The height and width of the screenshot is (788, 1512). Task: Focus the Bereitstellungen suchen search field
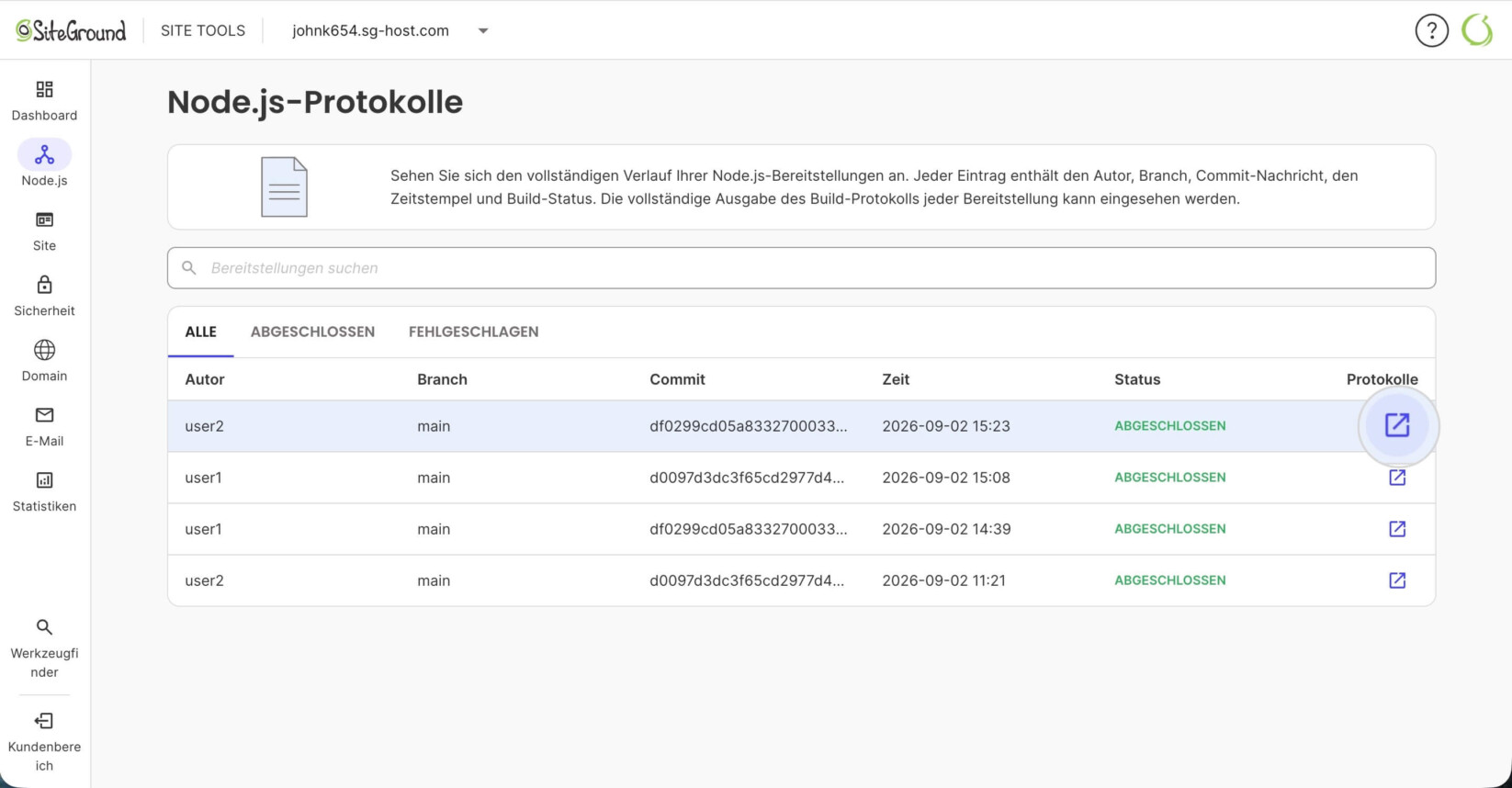click(x=801, y=268)
